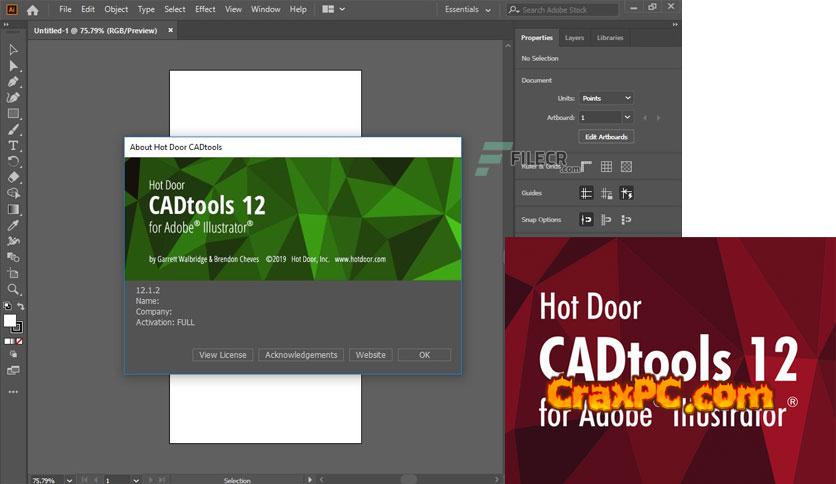
Task: Expand the toolbar double-arrow toggle
Action: tap(6, 25)
